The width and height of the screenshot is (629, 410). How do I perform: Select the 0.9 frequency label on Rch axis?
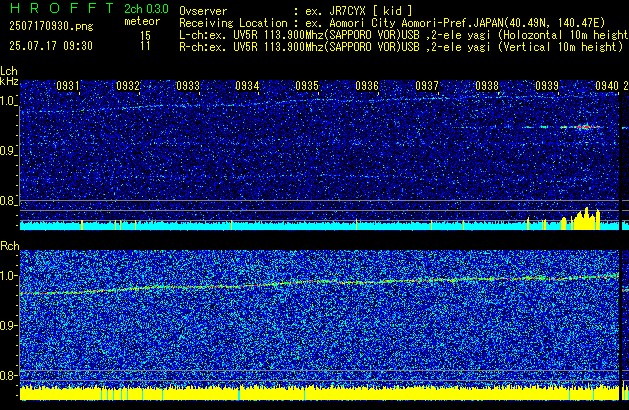click(x=8, y=325)
